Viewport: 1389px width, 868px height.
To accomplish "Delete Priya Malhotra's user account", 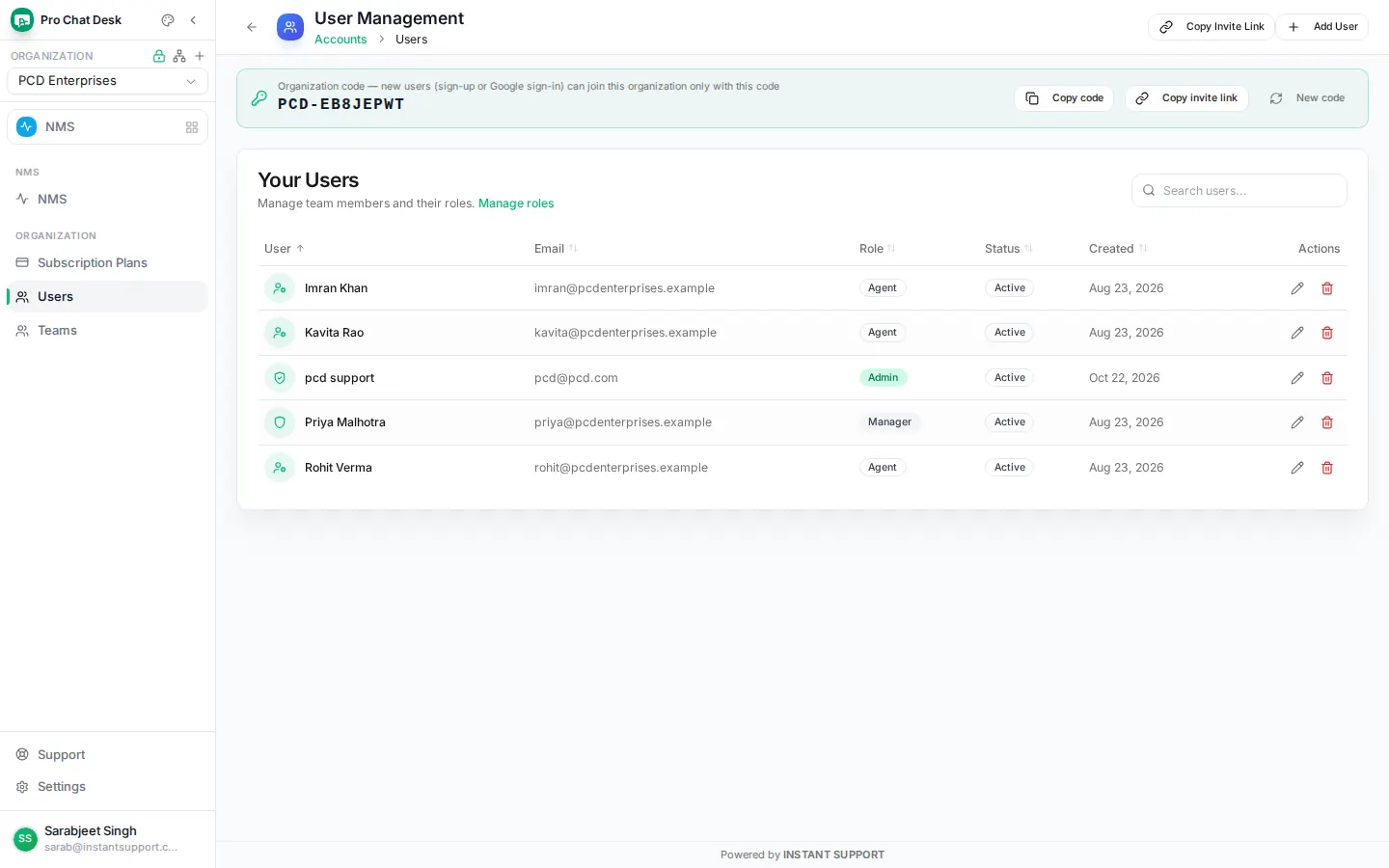I will coord(1327,422).
